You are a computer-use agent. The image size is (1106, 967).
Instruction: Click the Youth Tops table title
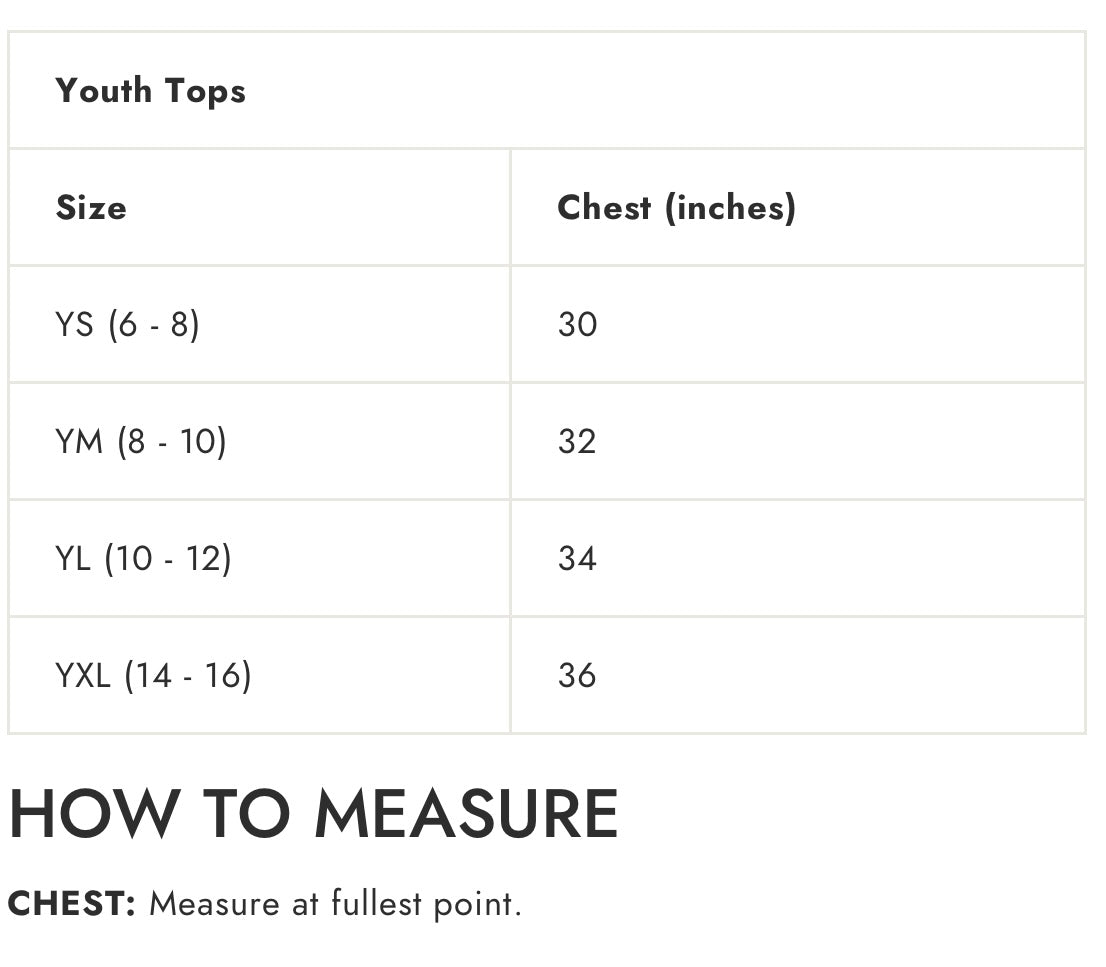[x=150, y=91]
